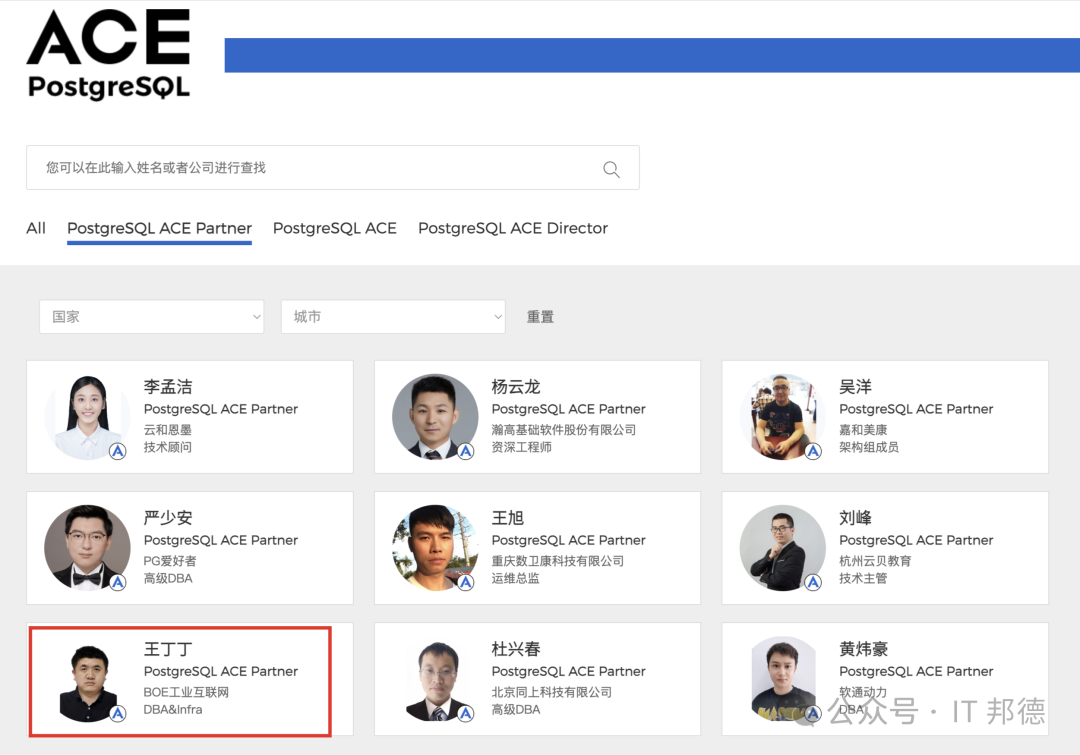1080x755 pixels.
Task: Click the name 刘峰
Action: 855,517
